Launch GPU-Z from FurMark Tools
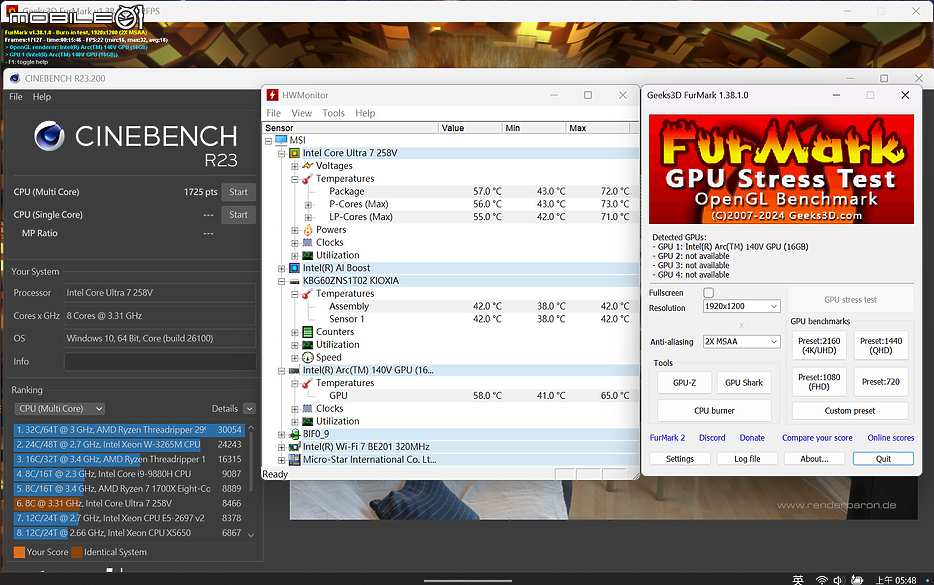The width and height of the screenshot is (934, 585). tap(684, 382)
